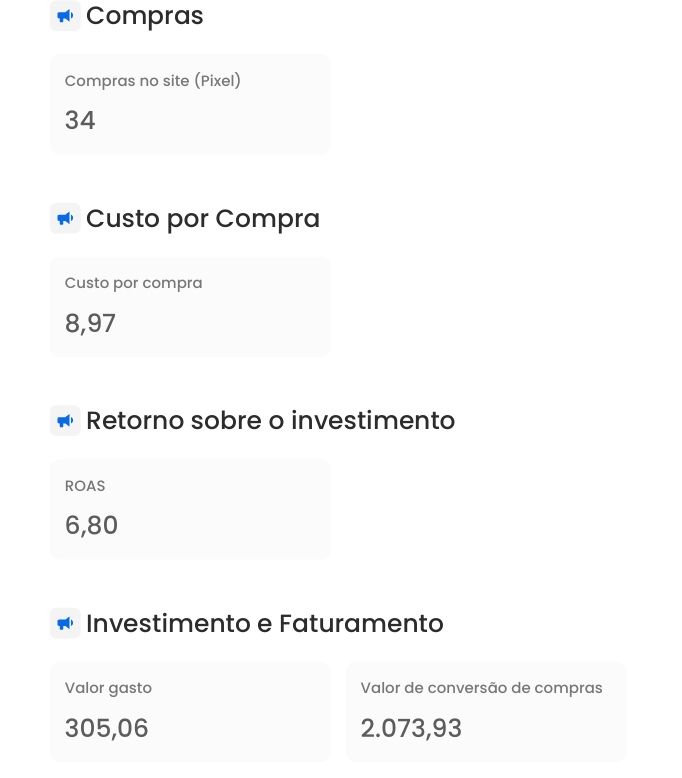The height and width of the screenshot is (778, 682).
Task: Click the Valor gasto label
Action: [108, 688]
